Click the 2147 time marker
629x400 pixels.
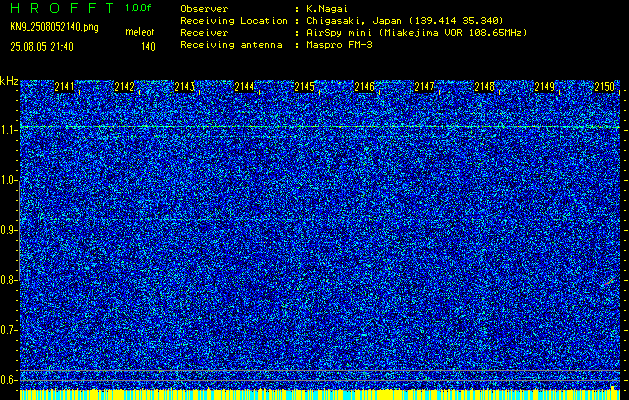pos(424,87)
